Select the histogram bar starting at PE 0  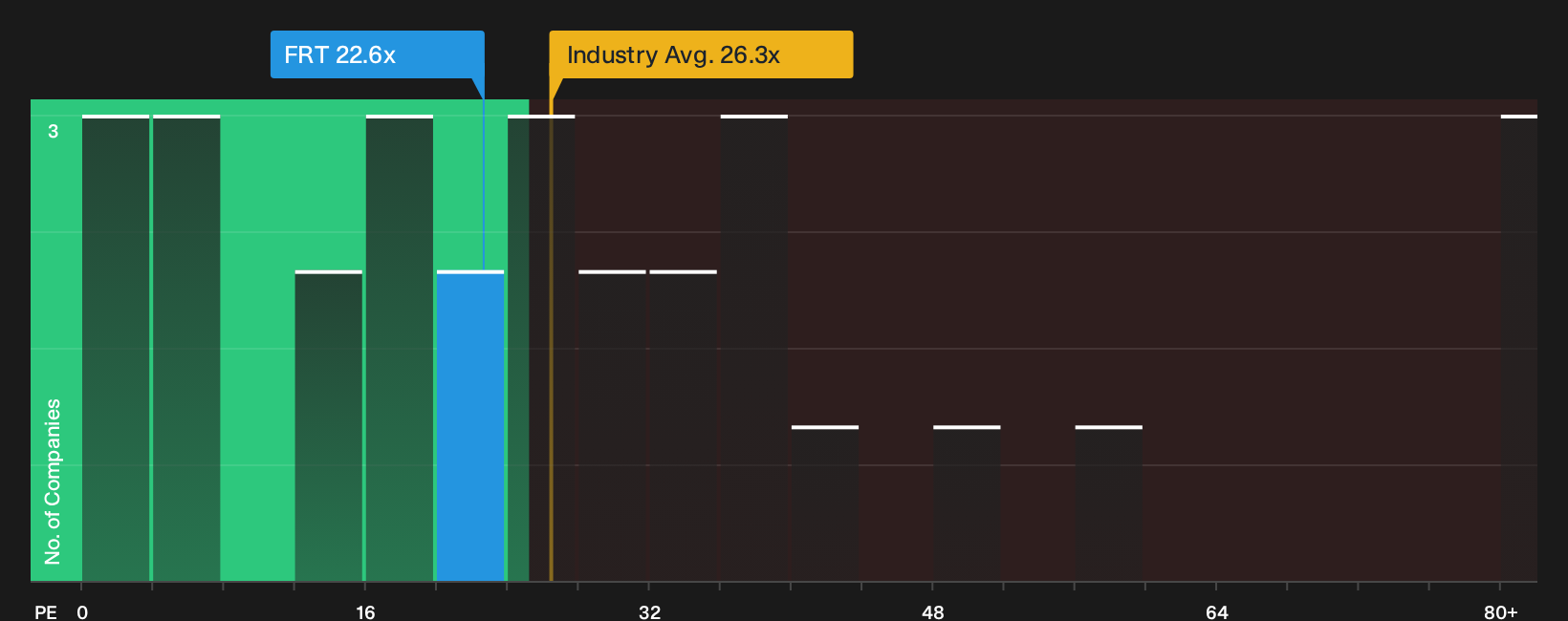click(x=116, y=348)
